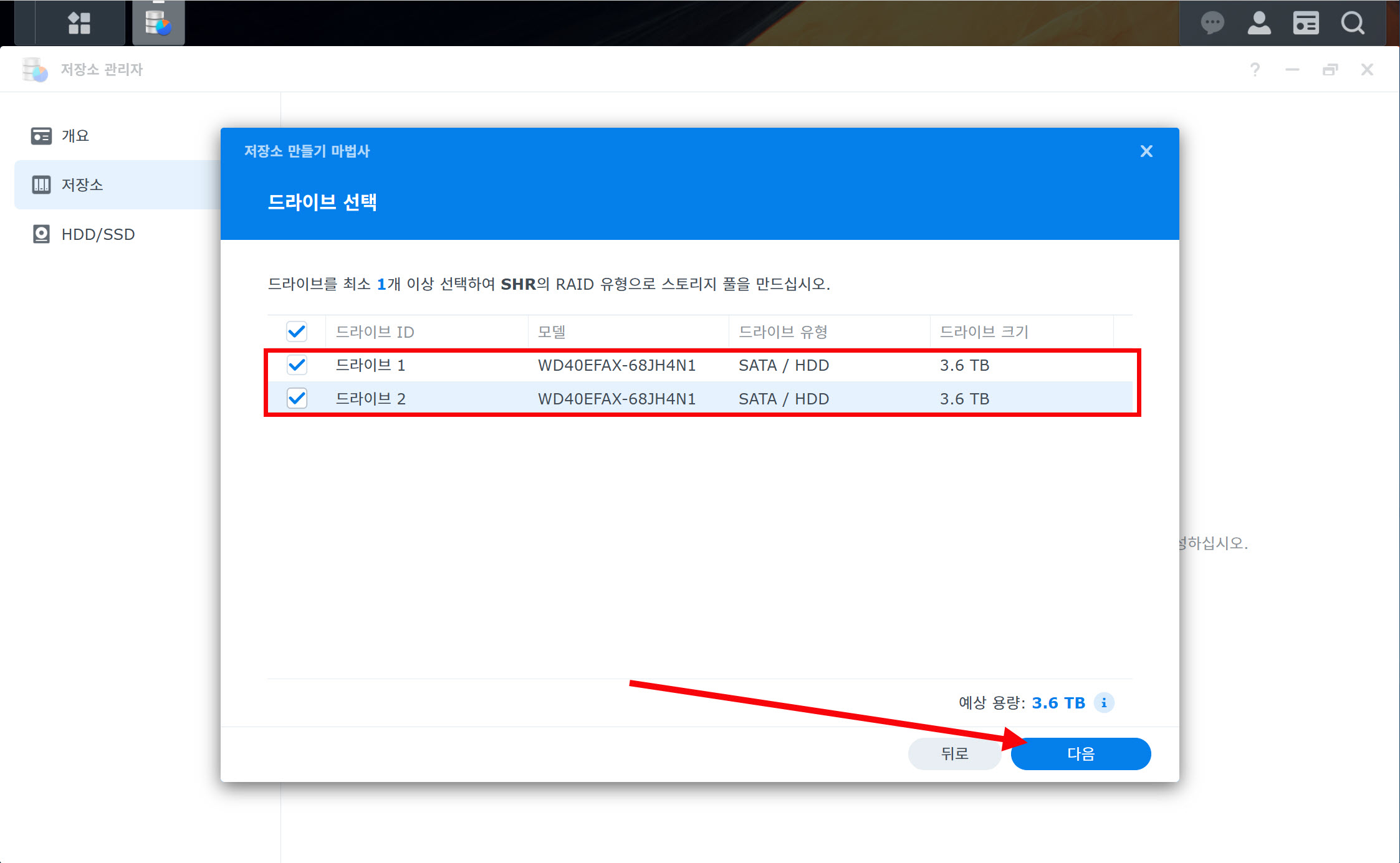Click the 모델 column header

tap(552, 332)
